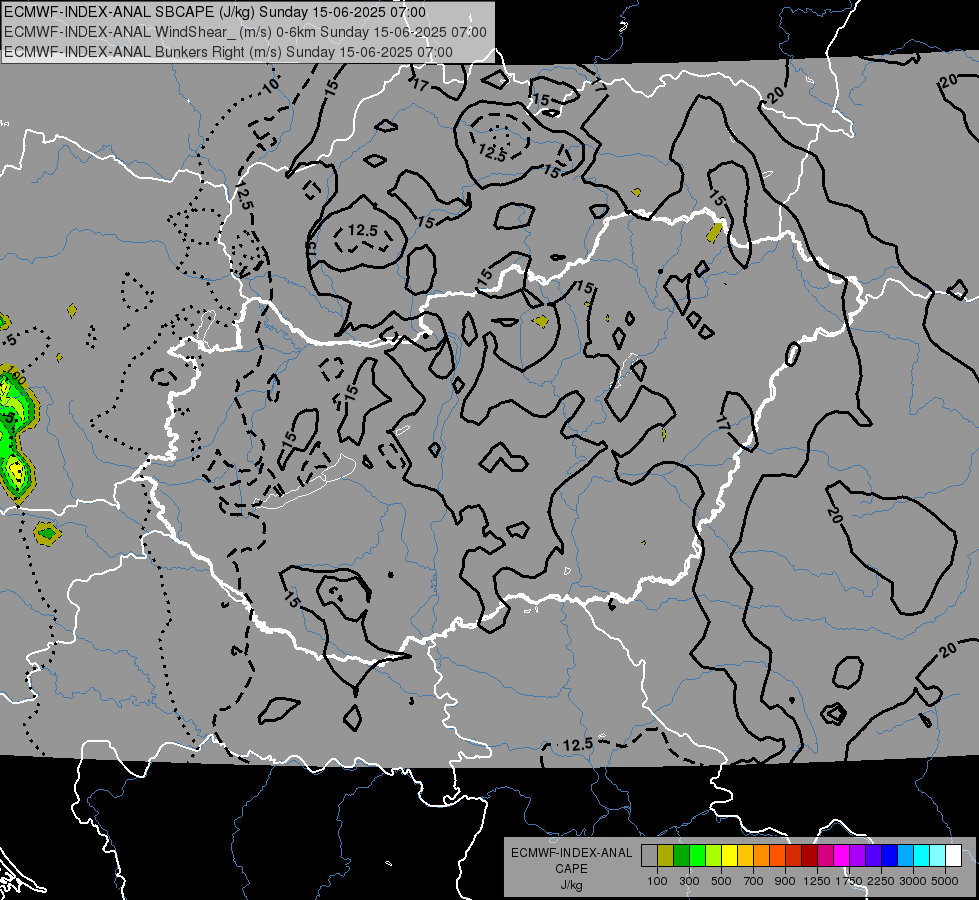This screenshot has height=900, width=979.
Task: Pick the olive swatch in the CAPE legend
Action: [x=666, y=856]
